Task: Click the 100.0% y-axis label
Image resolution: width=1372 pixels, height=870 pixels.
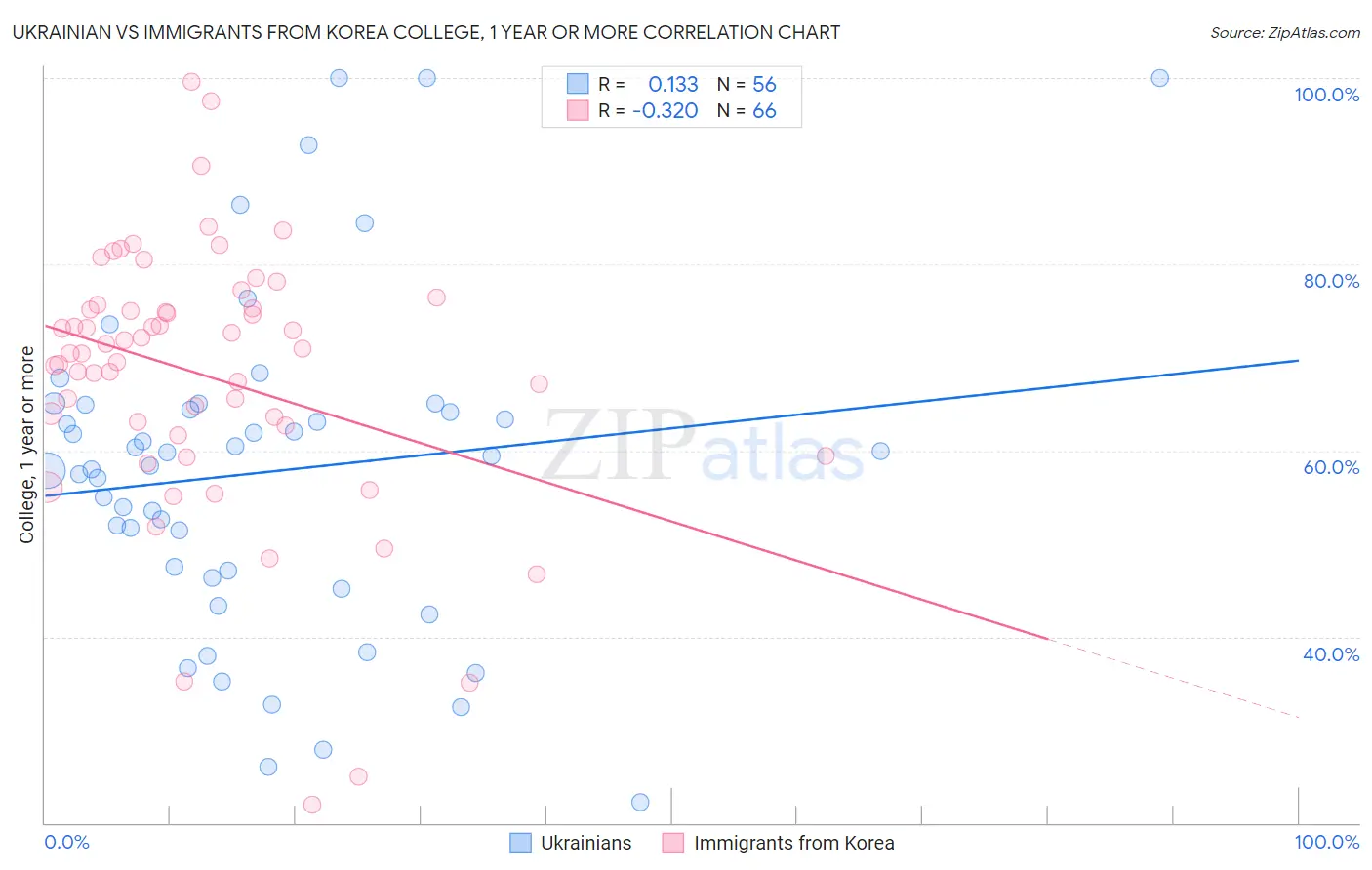Action: click(x=1327, y=95)
